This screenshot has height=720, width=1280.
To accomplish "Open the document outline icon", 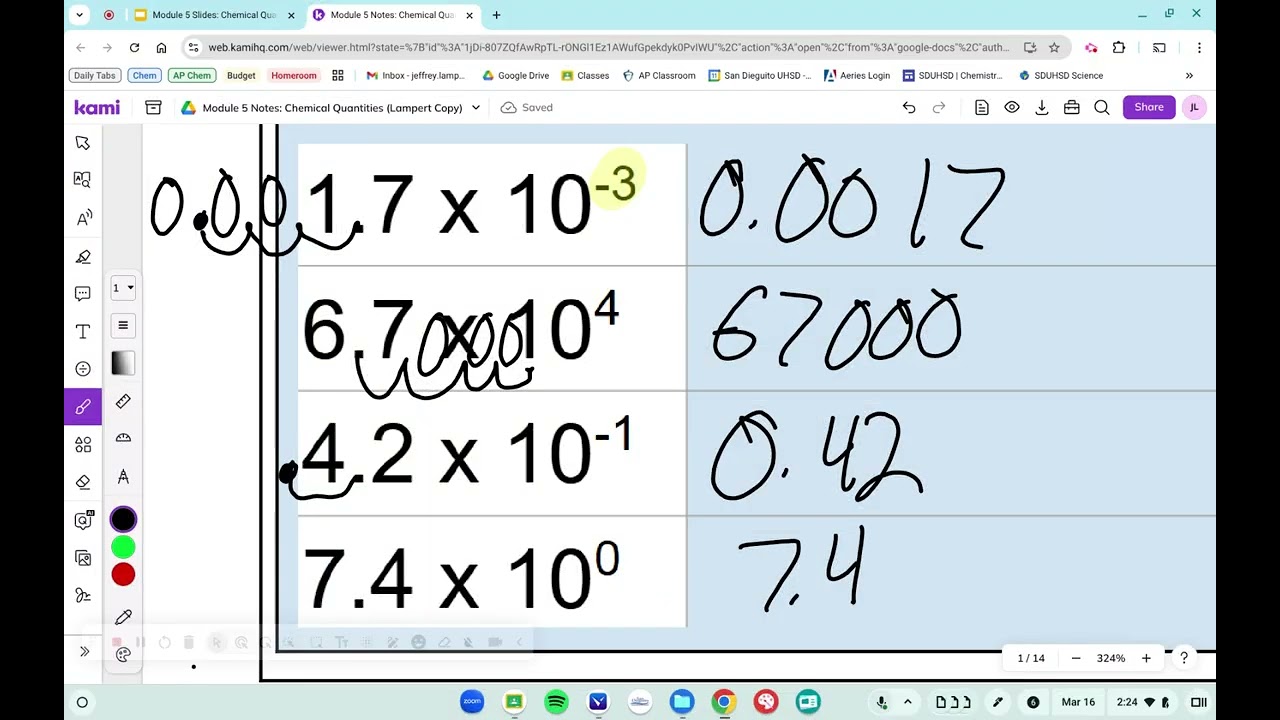I will pos(982,107).
